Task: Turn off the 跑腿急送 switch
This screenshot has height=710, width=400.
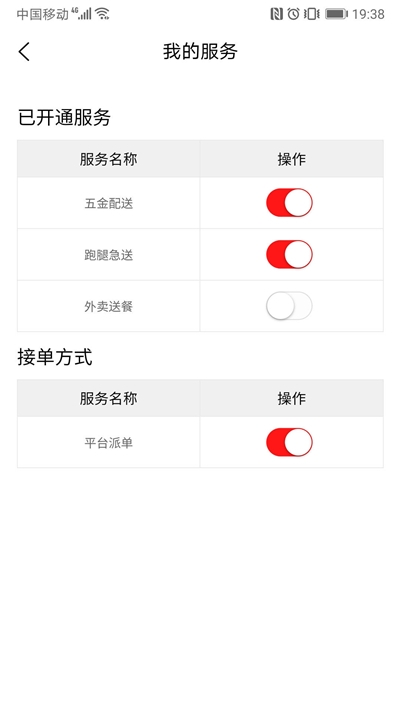Action: tap(289, 254)
